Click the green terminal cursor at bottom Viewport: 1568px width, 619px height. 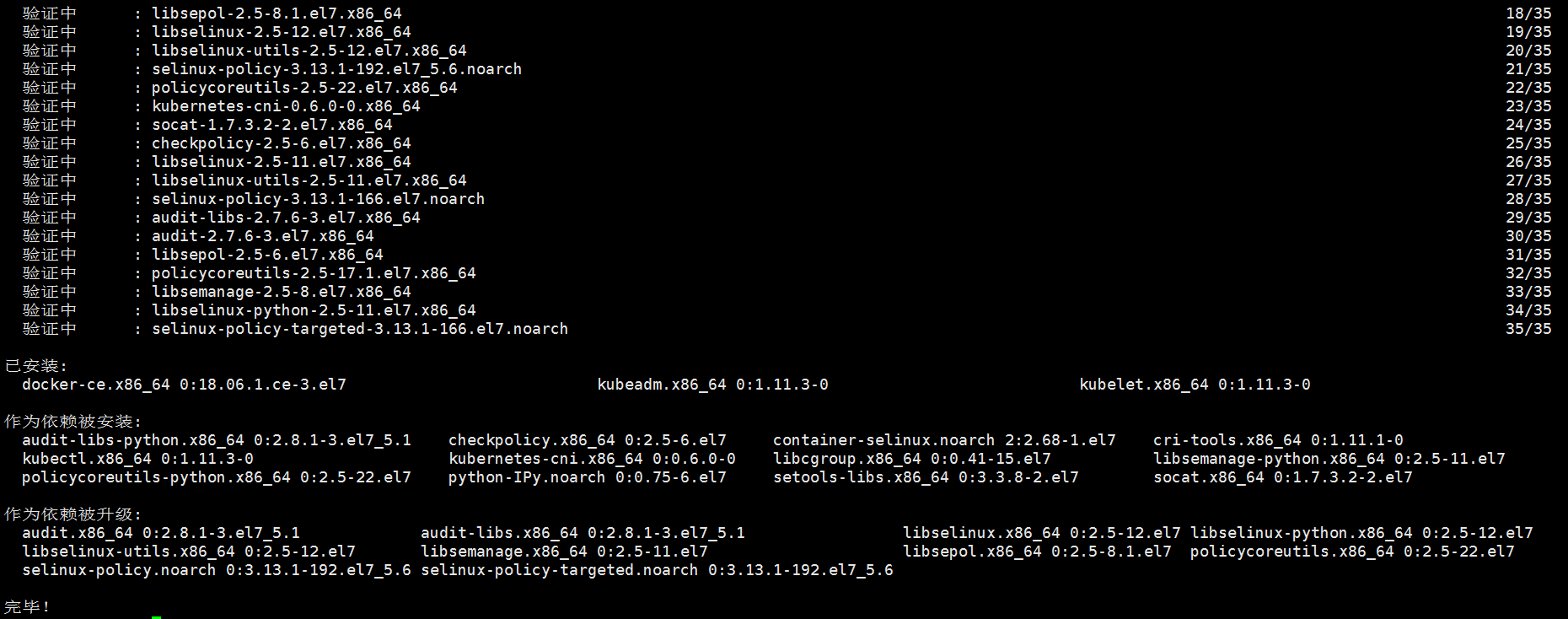[157, 616]
